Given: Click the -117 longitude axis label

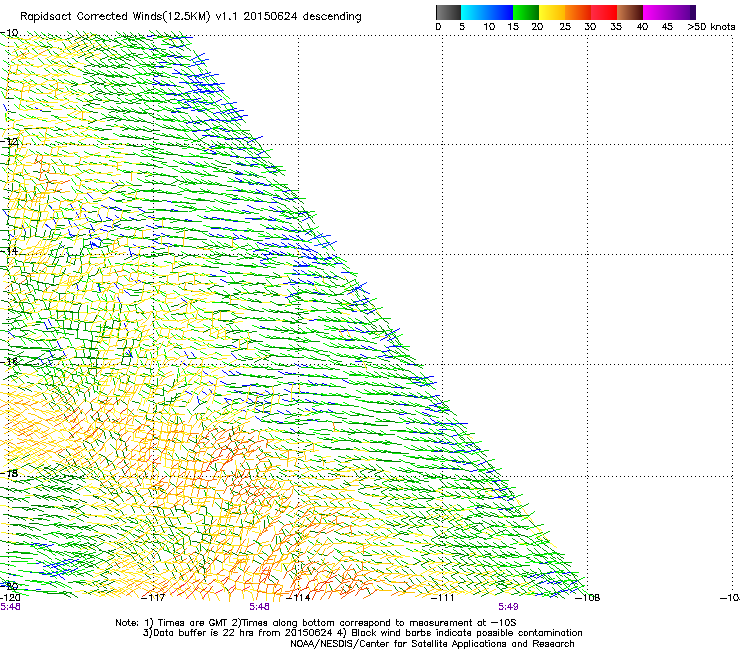Looking at the screenshot, I should pyautogui.click(x=153, y=598).
